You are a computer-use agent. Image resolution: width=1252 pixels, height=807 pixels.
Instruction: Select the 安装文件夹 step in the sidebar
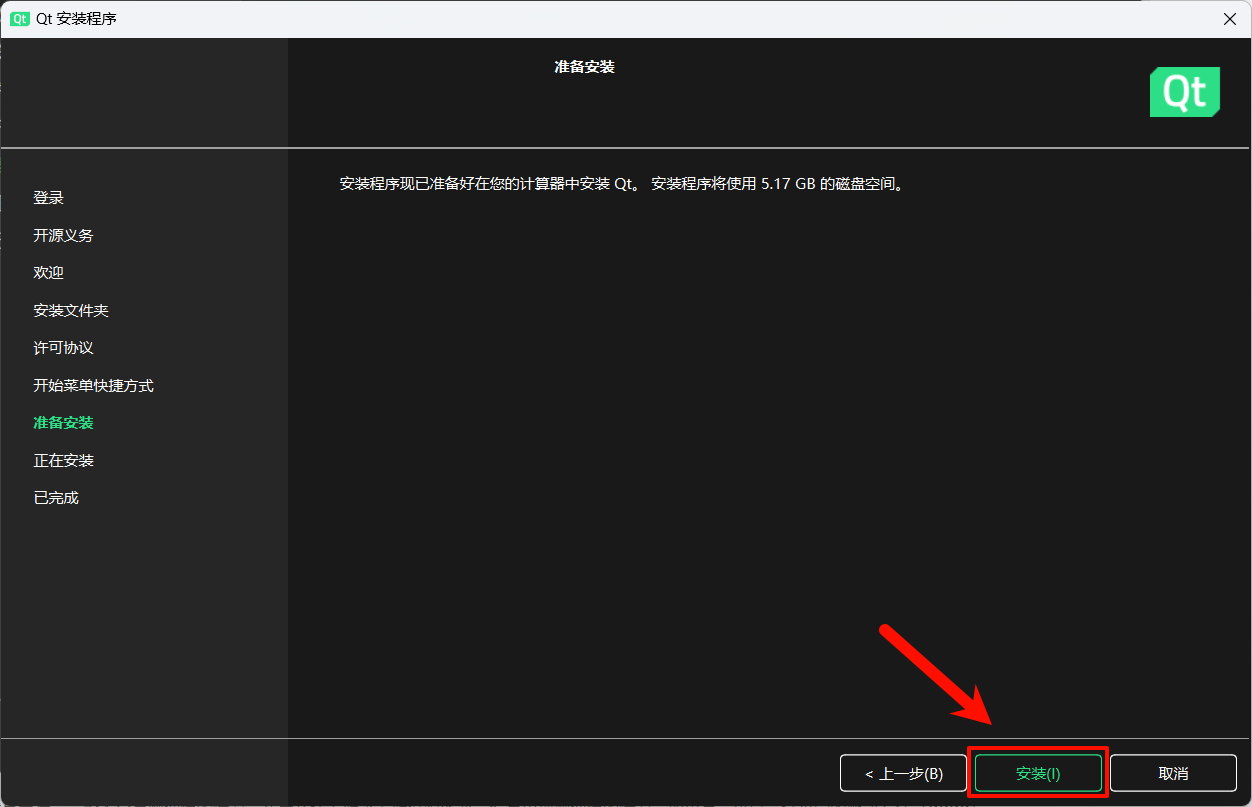pyautogui.click(x=70, y=310)
